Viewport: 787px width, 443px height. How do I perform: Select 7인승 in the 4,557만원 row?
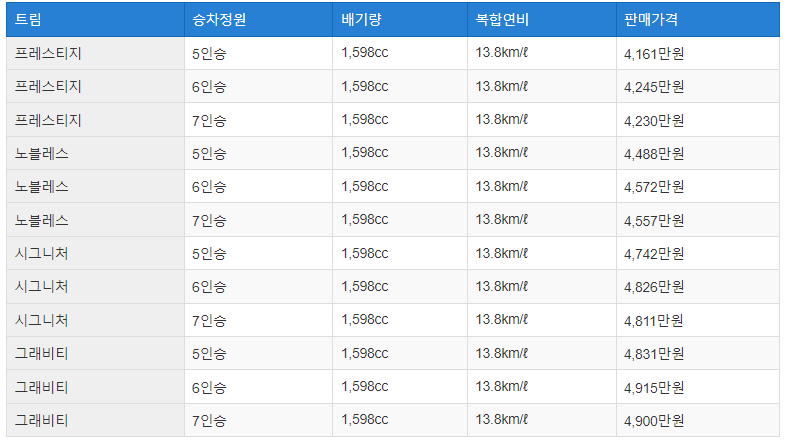(x=209, y=220)
